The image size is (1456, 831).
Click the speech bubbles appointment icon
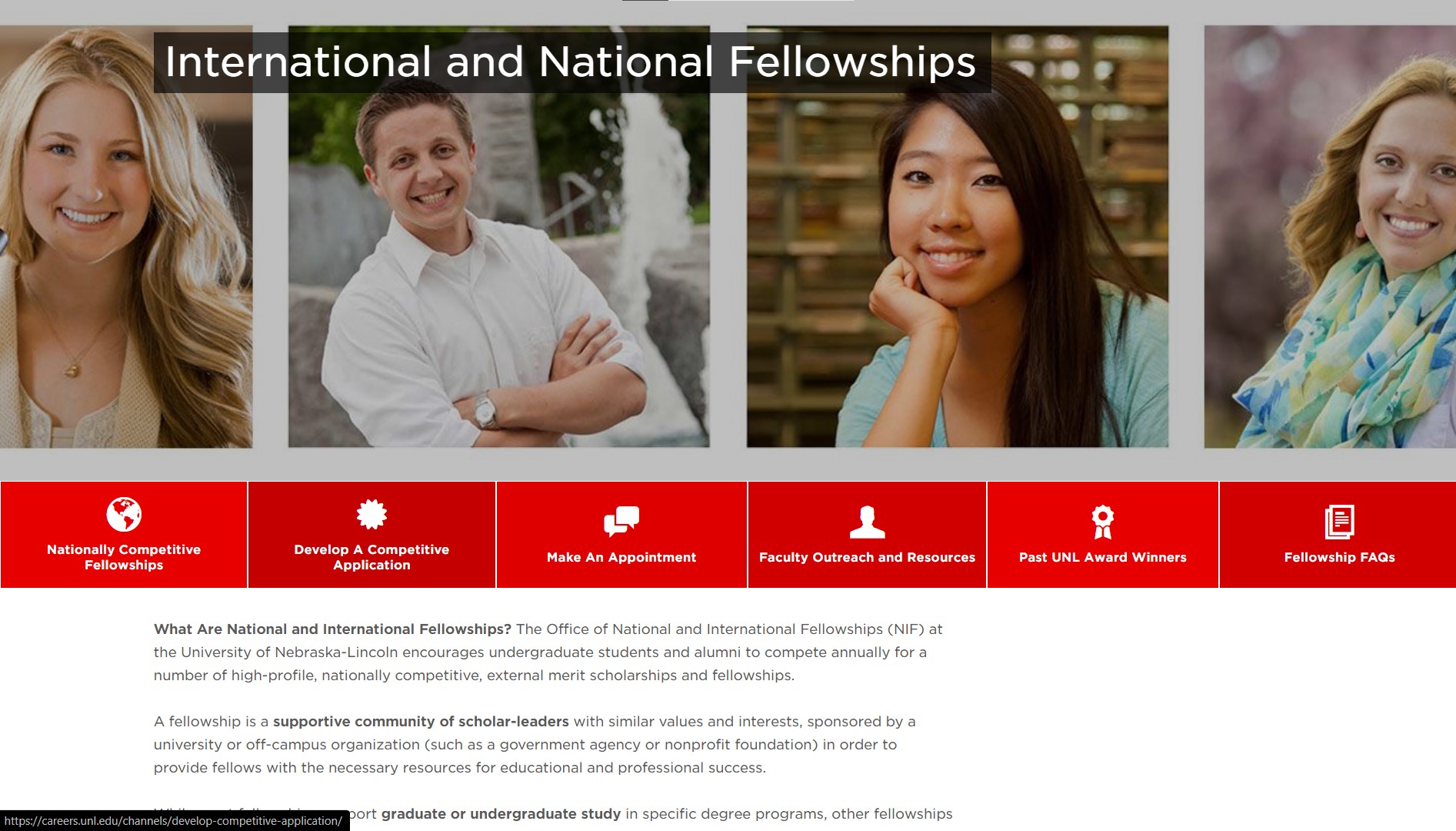621,521
